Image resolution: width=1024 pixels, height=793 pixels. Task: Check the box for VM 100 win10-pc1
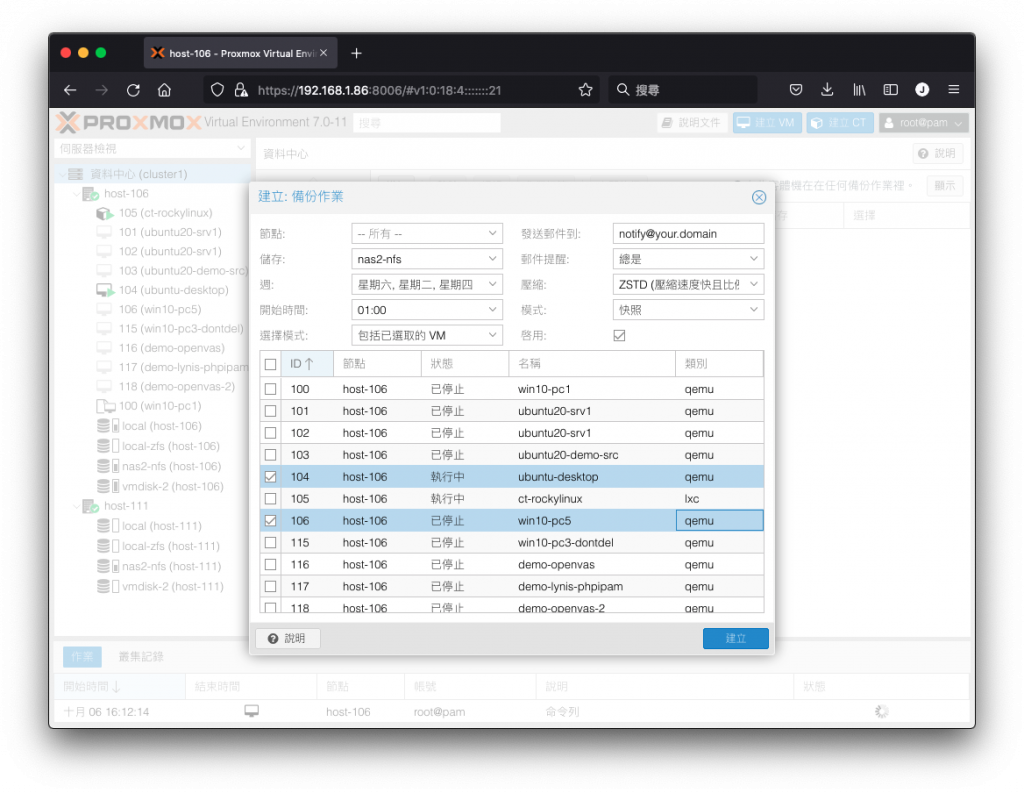click(x=270, y=389)
